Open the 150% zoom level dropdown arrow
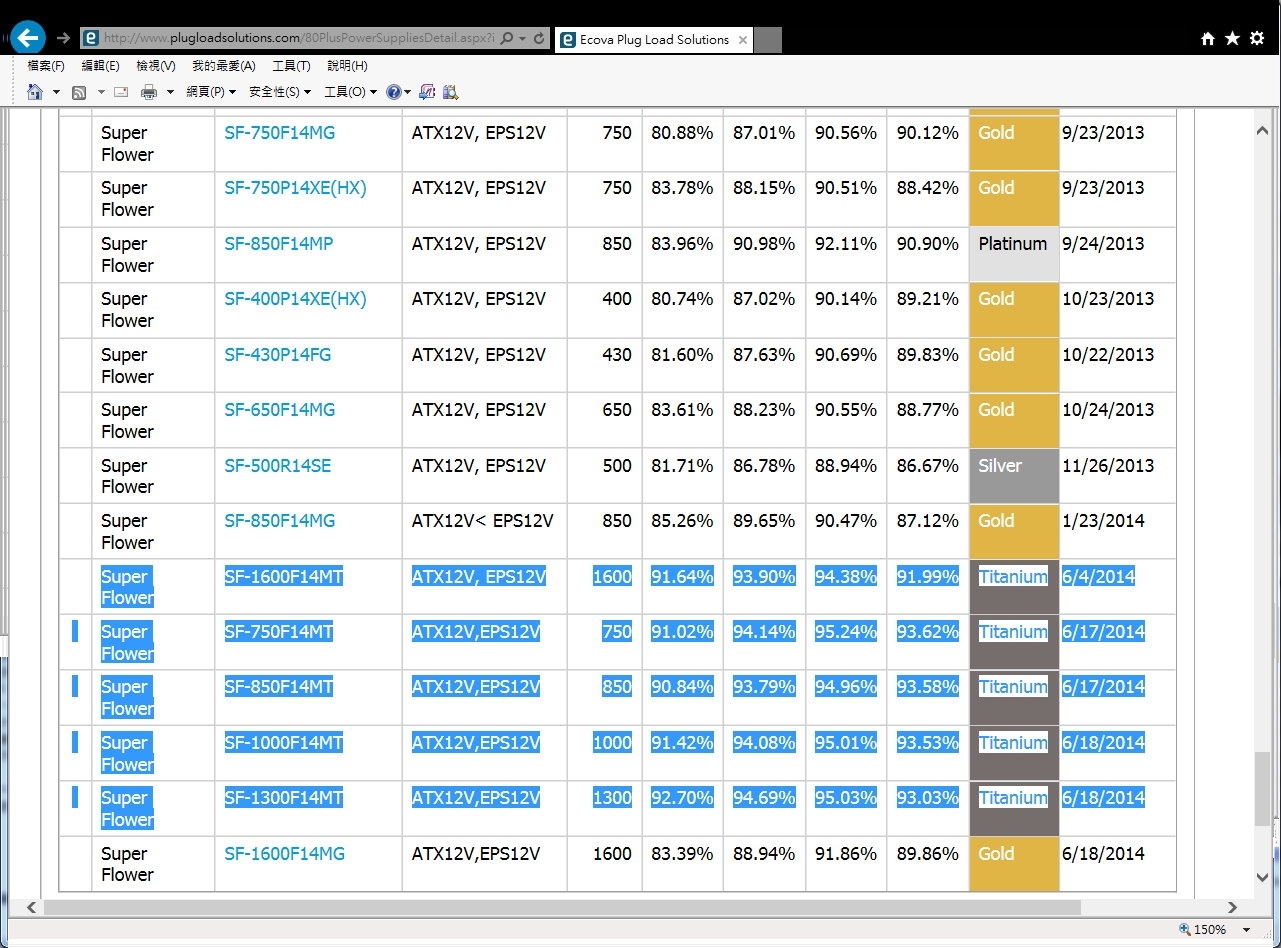 1246,930
